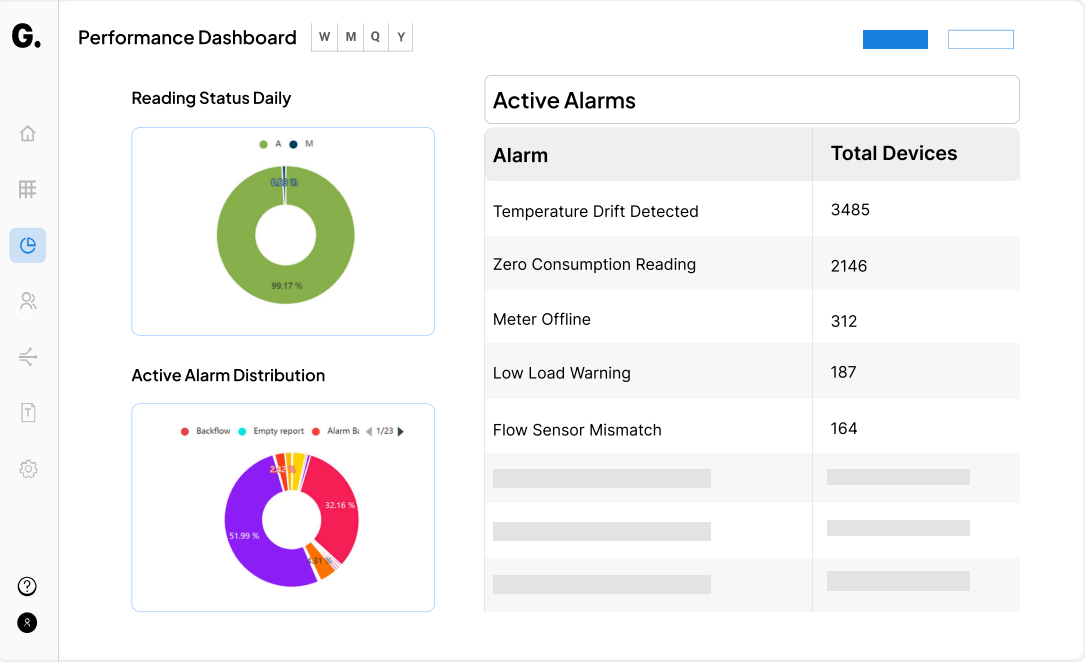Click the 312 device count
This screenshot has height=667, width=1085.
(844, 322)
